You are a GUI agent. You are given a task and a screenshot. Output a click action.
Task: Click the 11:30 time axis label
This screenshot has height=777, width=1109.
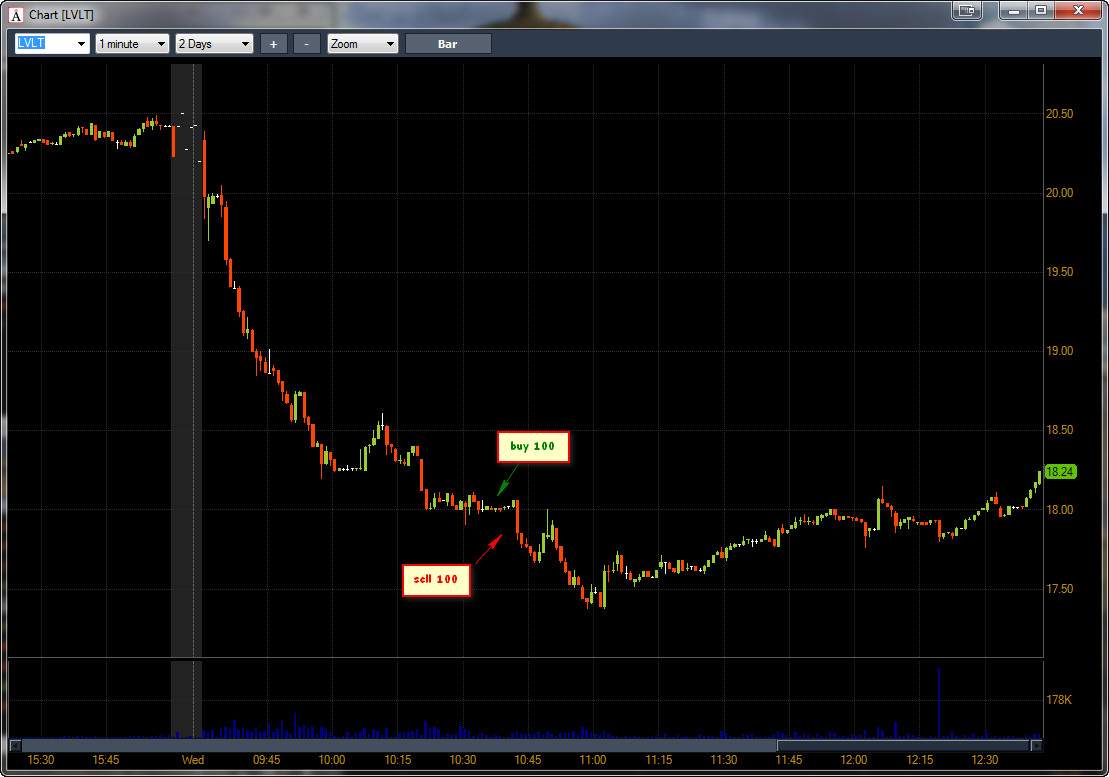click(x=724, y=760)
